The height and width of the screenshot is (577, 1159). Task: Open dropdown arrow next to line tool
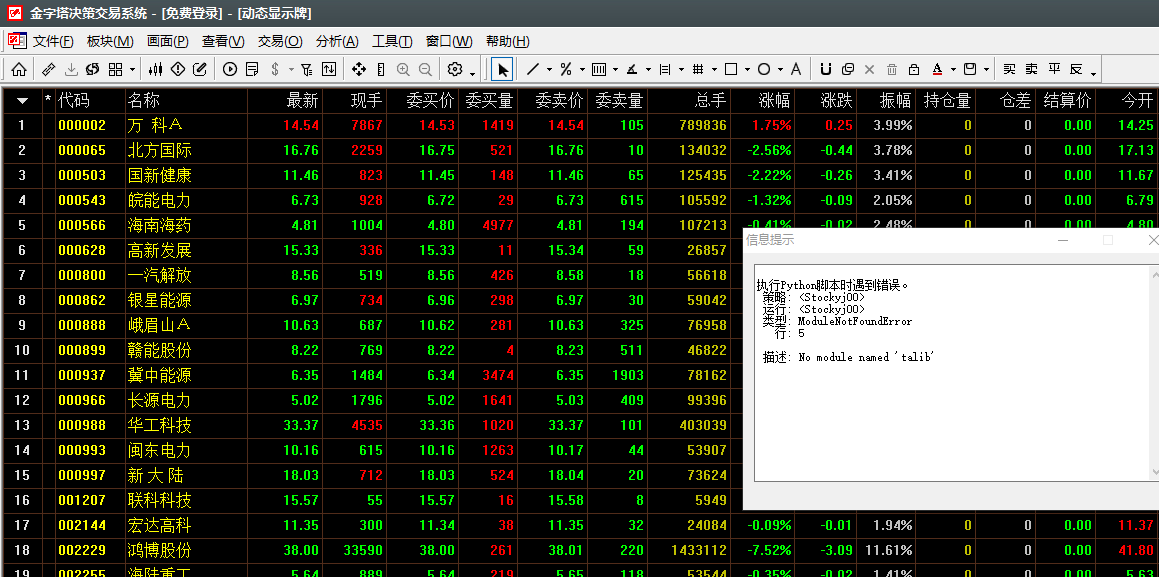pos(549,70)
